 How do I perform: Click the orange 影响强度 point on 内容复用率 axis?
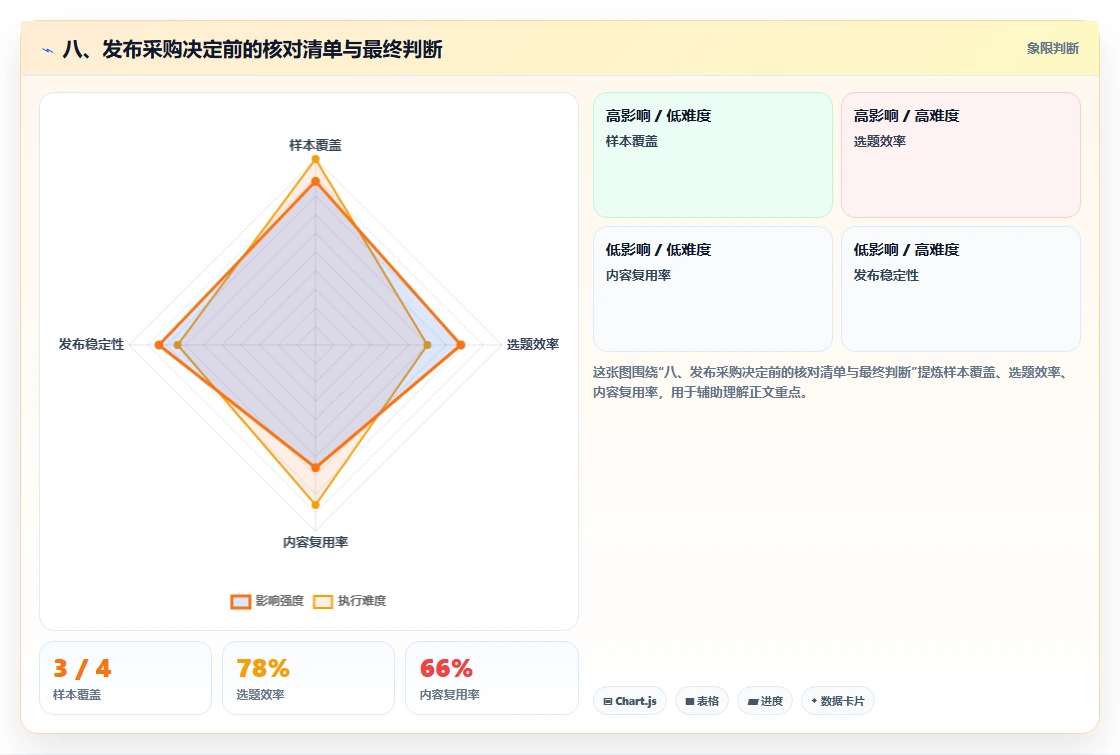315,468
